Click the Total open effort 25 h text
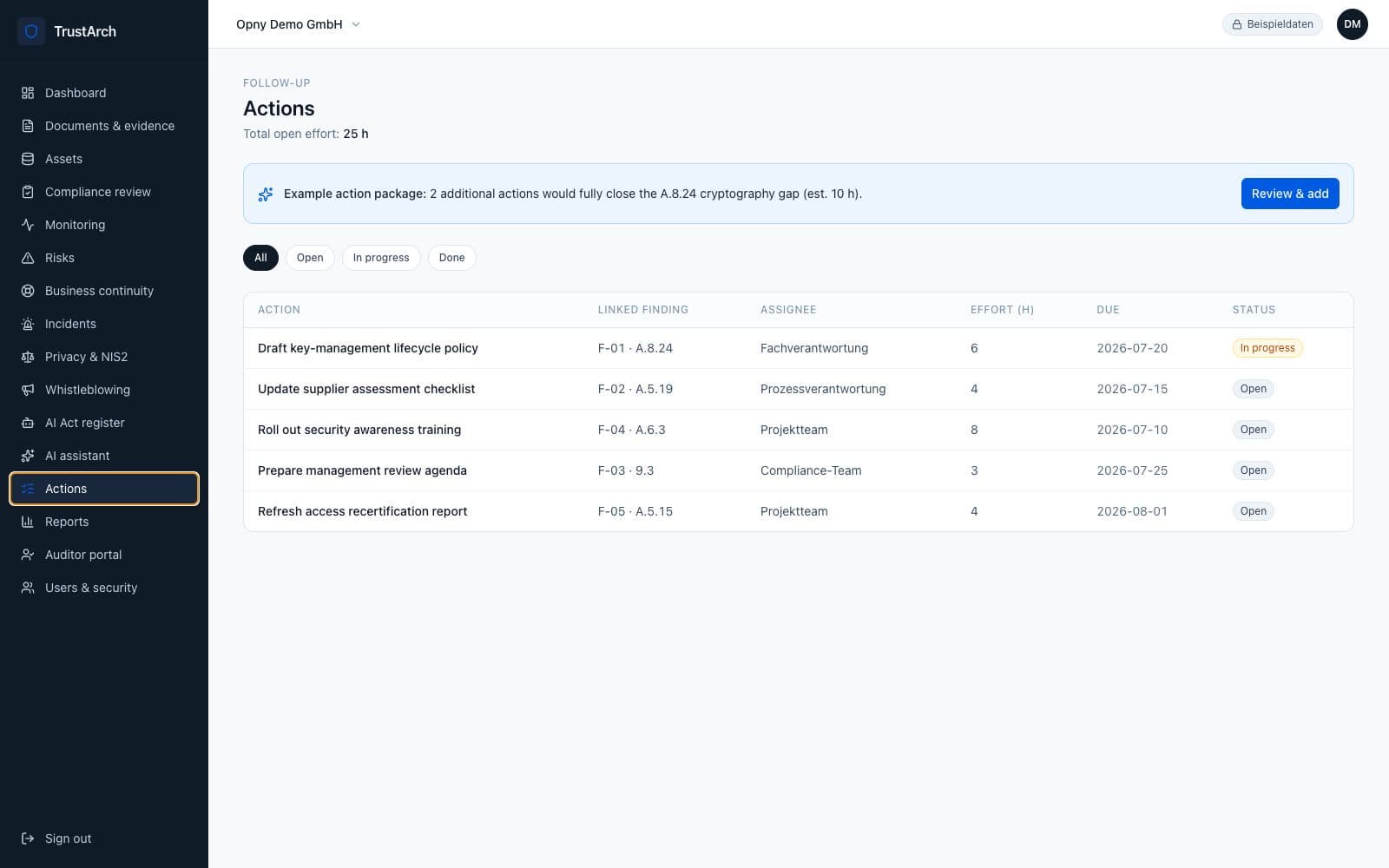This screenshot has width=1389, height=868. coord(306,134)
